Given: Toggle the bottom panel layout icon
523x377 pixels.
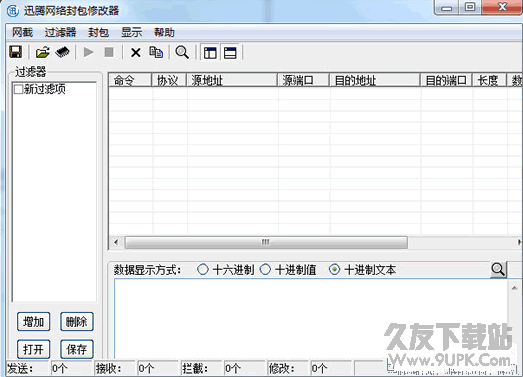Looking at the screenshot, I should [230, 53].
